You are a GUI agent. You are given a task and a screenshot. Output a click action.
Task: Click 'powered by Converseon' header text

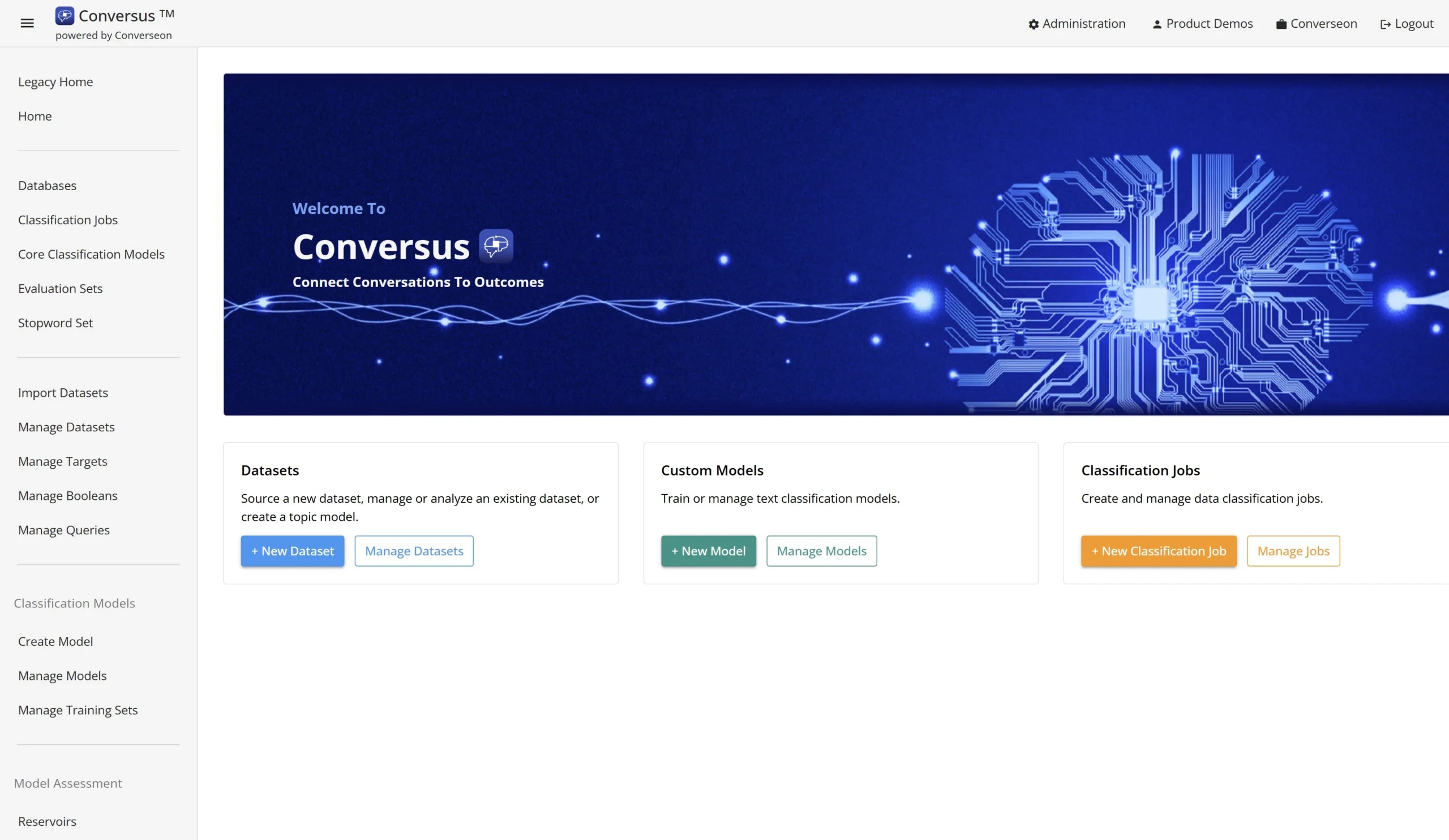pyautogui.click(x=113, y=35)
